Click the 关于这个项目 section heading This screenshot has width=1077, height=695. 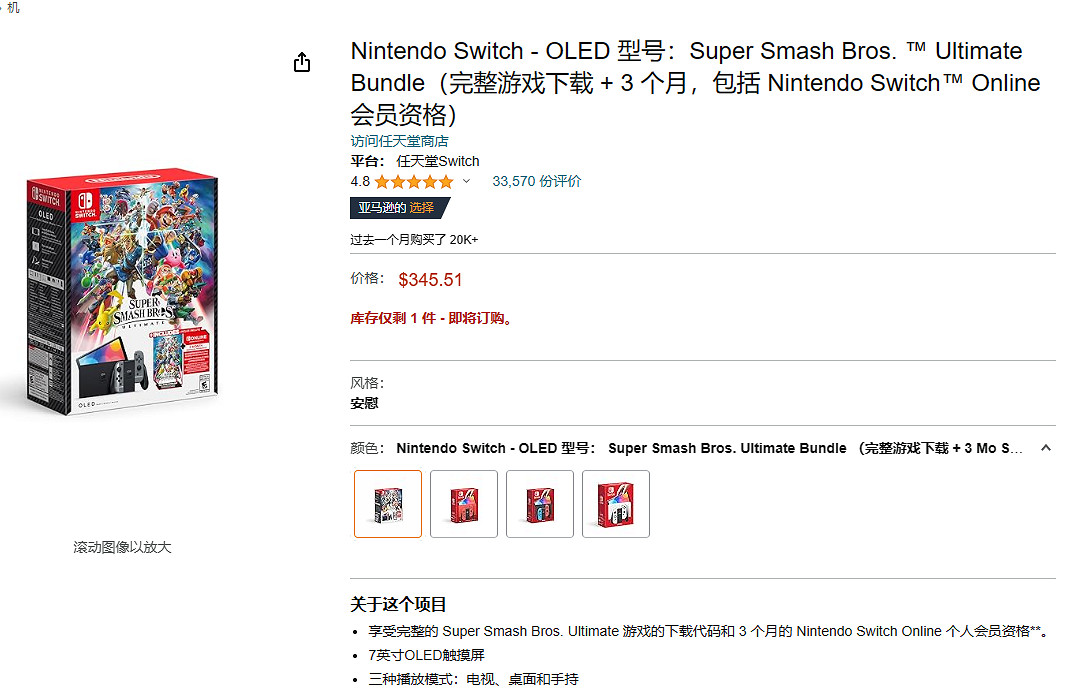click(x=398, y=604)
